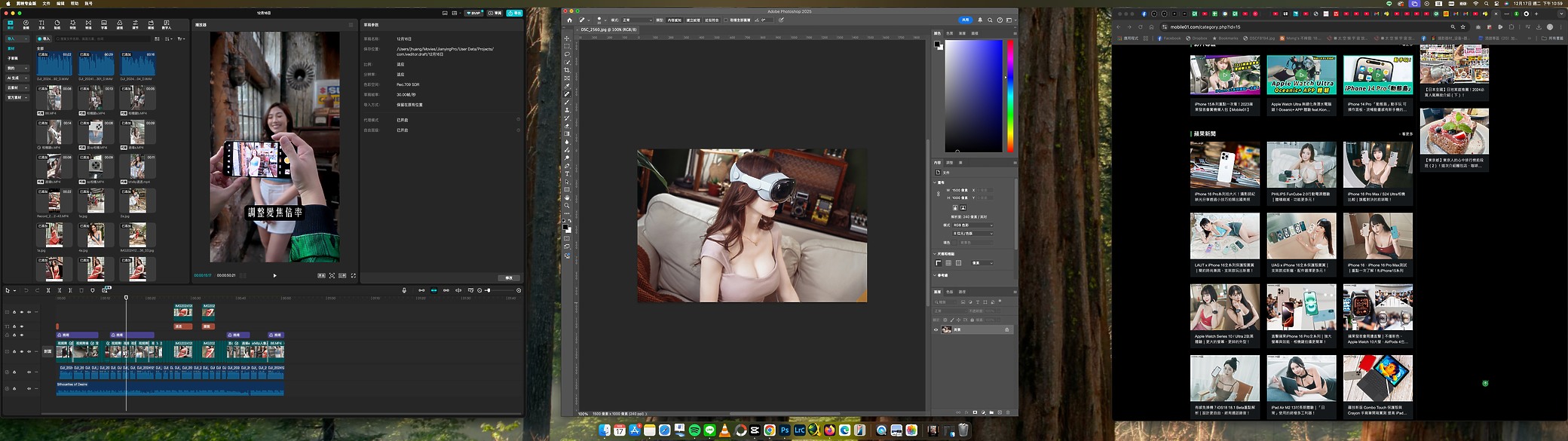Click the rainbow hue slider in Color panel
The image size is (1568, 441).
[x=1010, y=96]
